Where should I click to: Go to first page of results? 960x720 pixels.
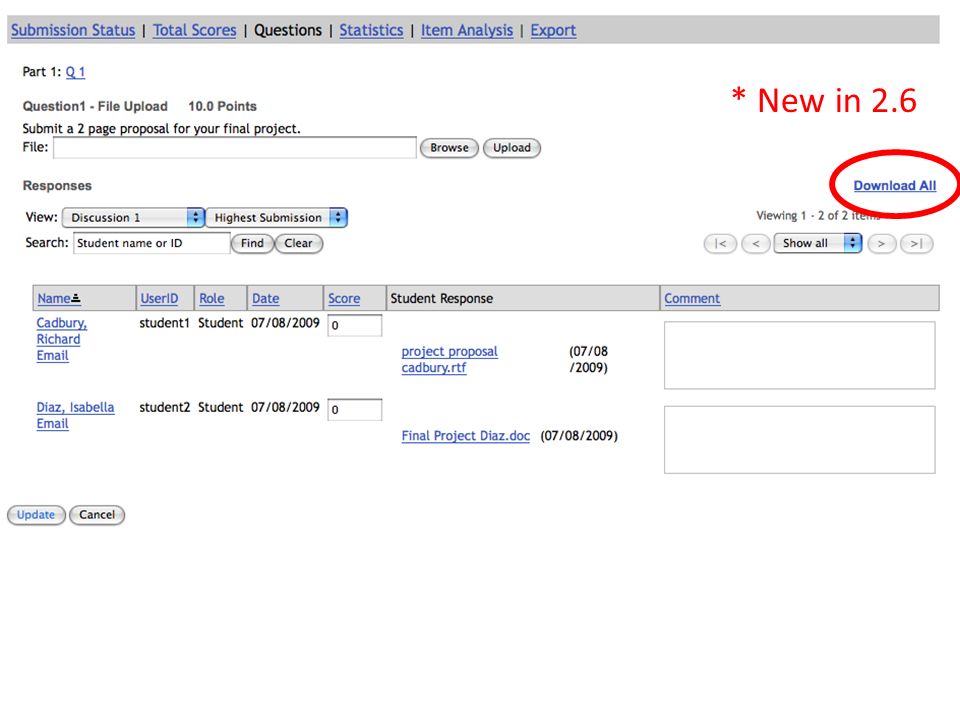coord(720,243)
